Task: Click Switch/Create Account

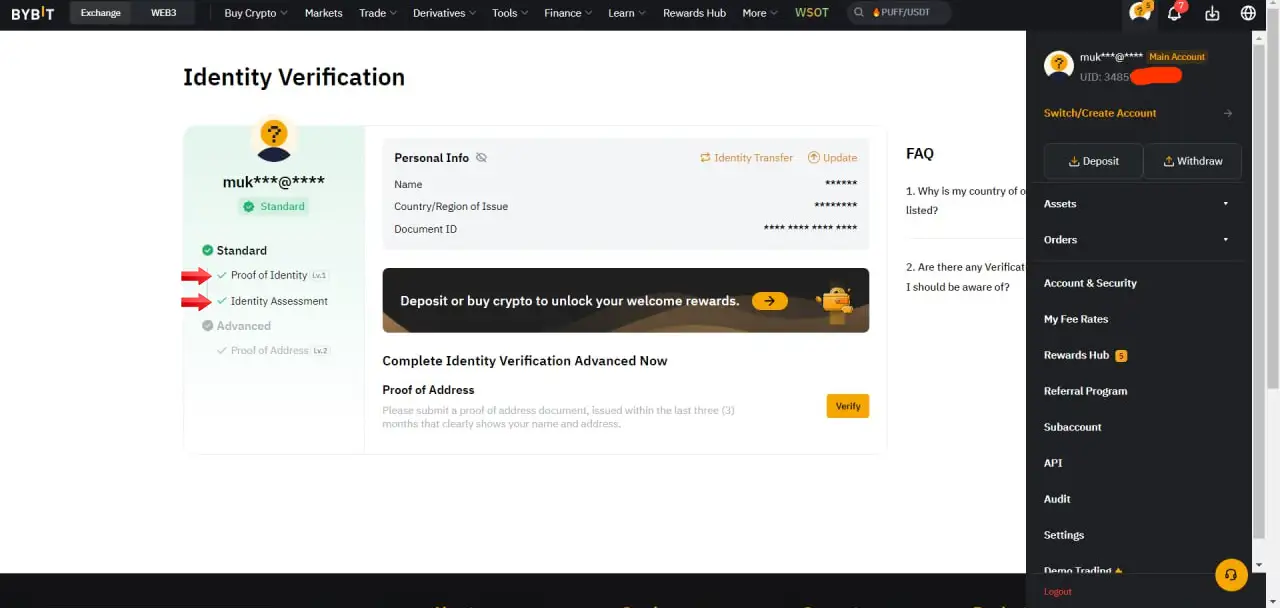Action: 1100,113
